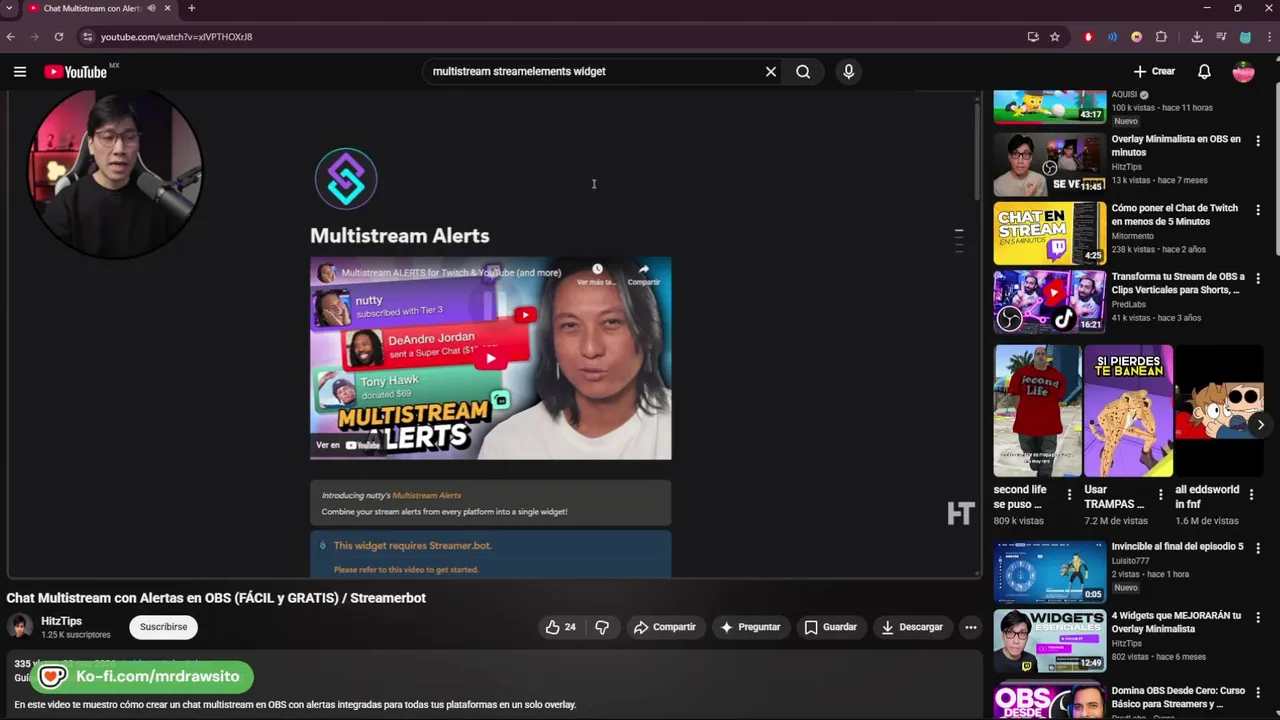Mute the tab via speaker icon

(152, 8)
